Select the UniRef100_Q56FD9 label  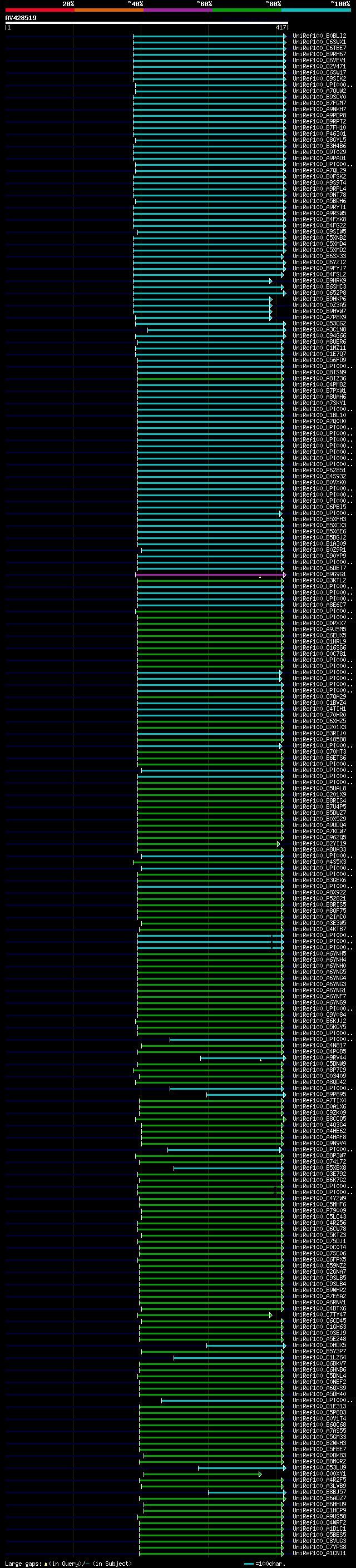[319, 360]
